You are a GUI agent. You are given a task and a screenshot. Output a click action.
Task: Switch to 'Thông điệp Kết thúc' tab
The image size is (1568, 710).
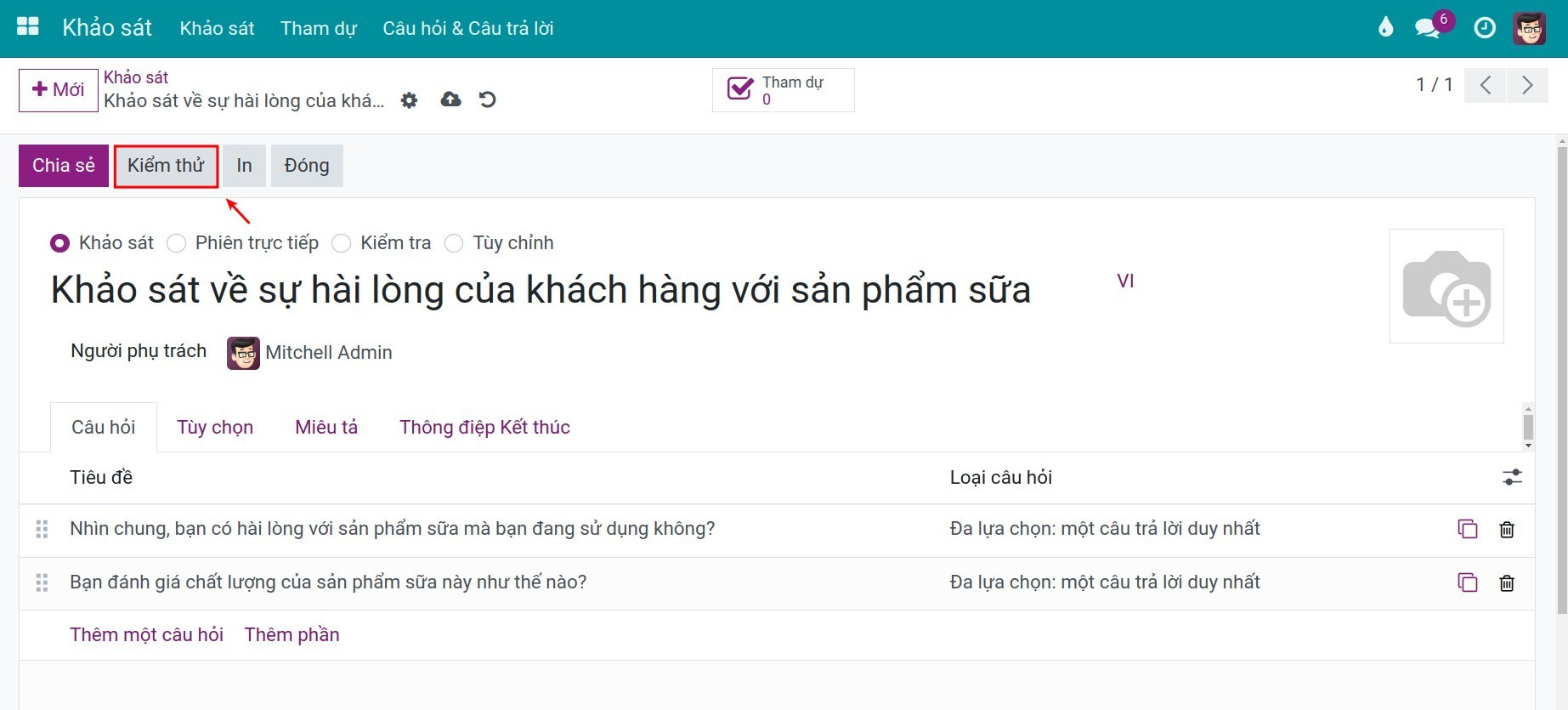coord(484,427)
